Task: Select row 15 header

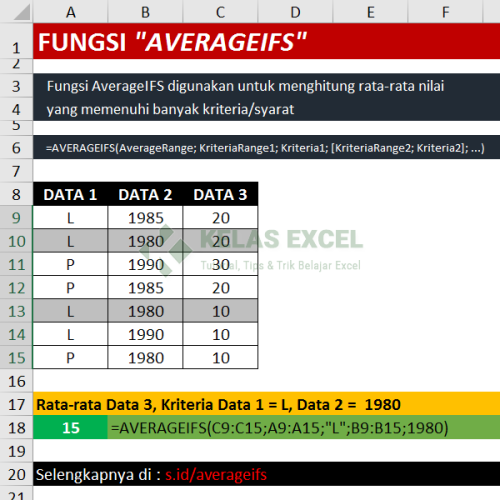Action: click(16, 357)
